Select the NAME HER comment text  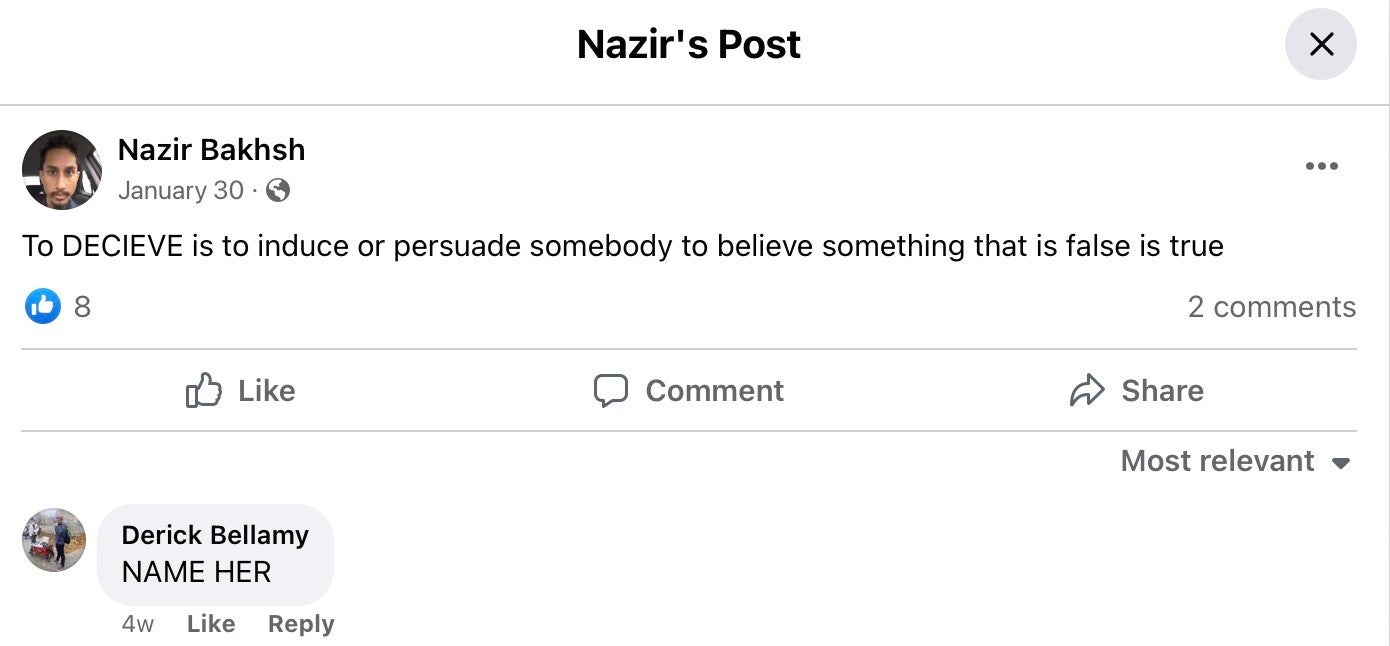pos(196,572)
